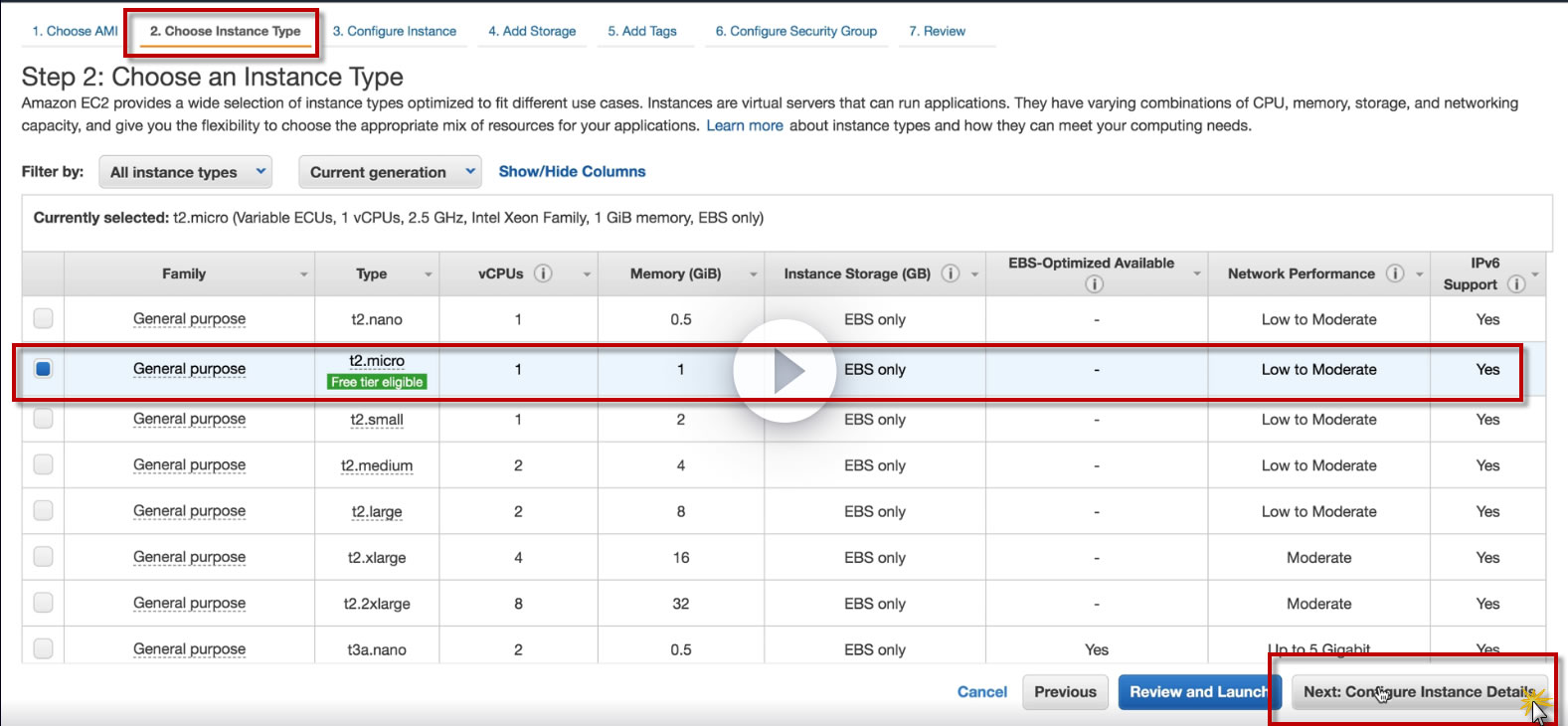Click the Instance Storage info icon
The height and width of the screenshot is (726, 1568).
[951, 273]
